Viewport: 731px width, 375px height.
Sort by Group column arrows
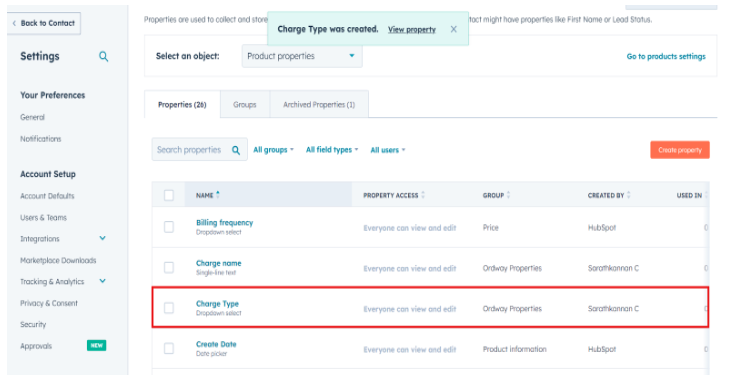click(x=508, y=195)
